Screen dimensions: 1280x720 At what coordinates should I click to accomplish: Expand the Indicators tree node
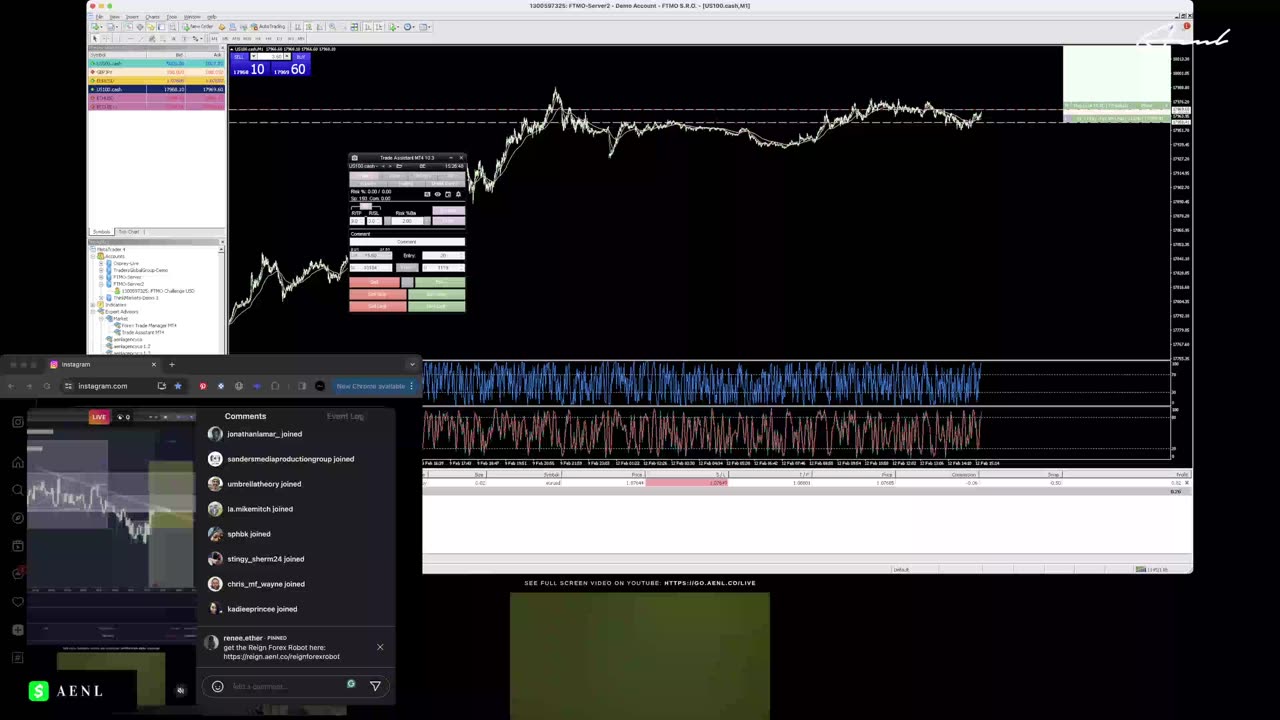[x=93, y=305]
